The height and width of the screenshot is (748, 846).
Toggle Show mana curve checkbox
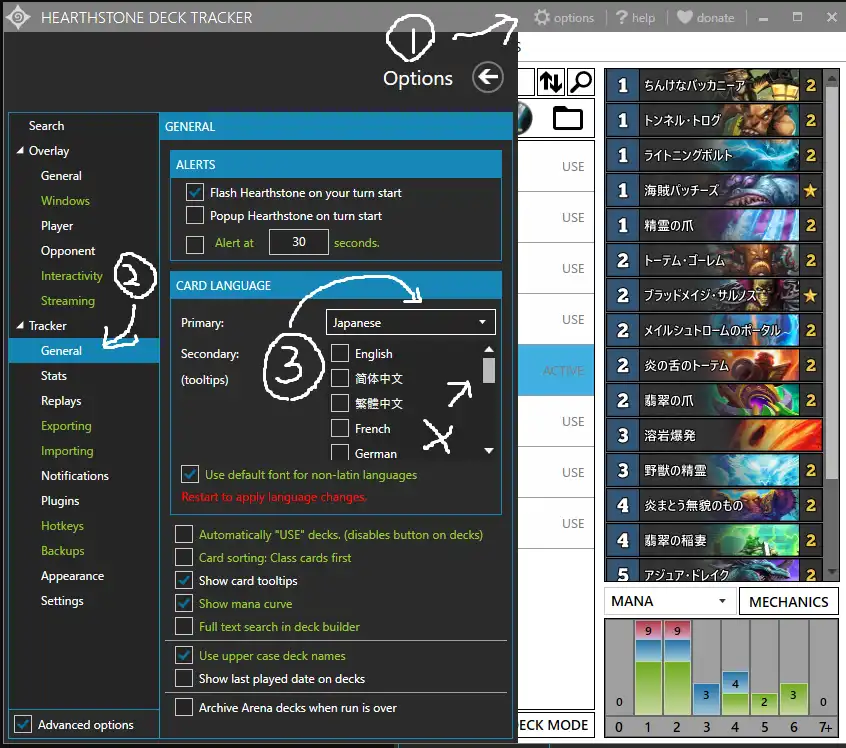click(184, 603)
